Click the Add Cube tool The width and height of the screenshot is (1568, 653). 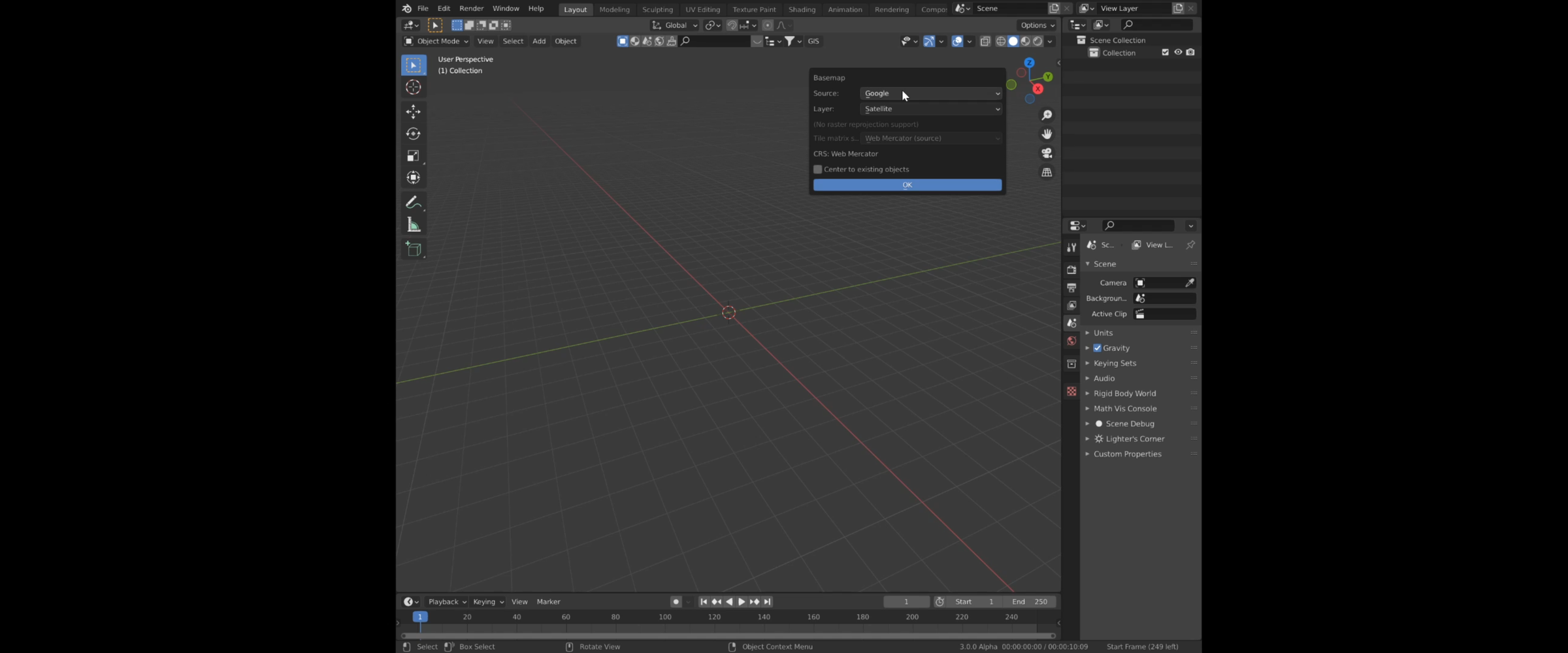[x=413, y=249]
